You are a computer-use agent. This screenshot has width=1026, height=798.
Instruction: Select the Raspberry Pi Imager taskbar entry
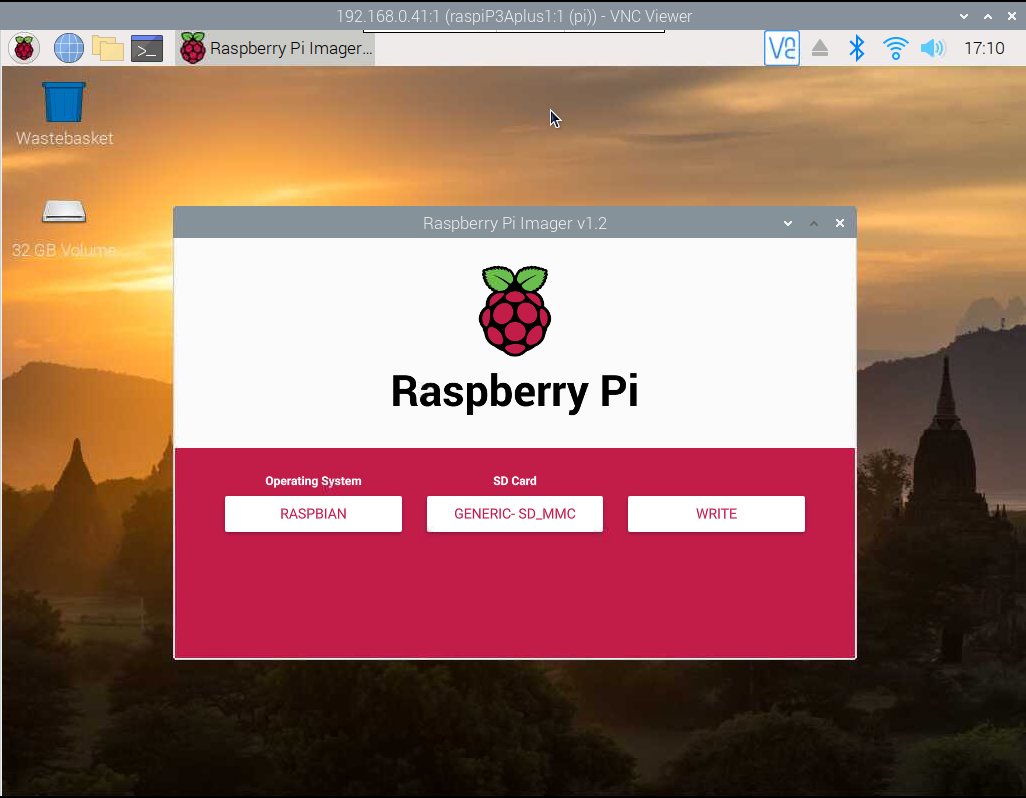coord(275,48)
